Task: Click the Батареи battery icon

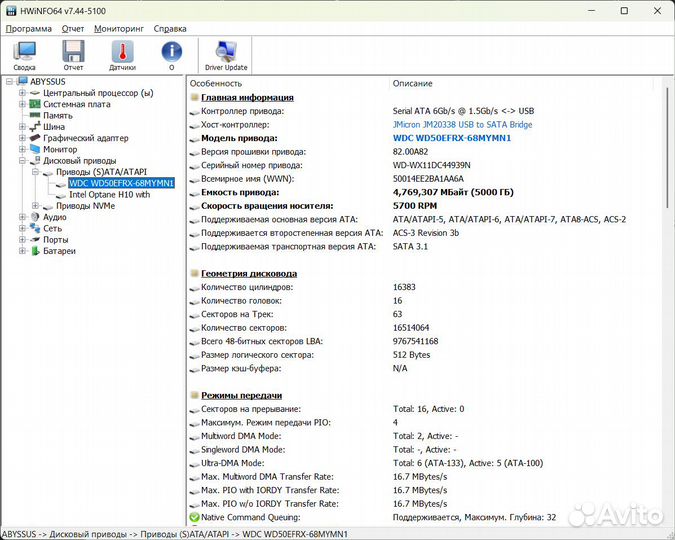Action: click(x=35, y=251)
